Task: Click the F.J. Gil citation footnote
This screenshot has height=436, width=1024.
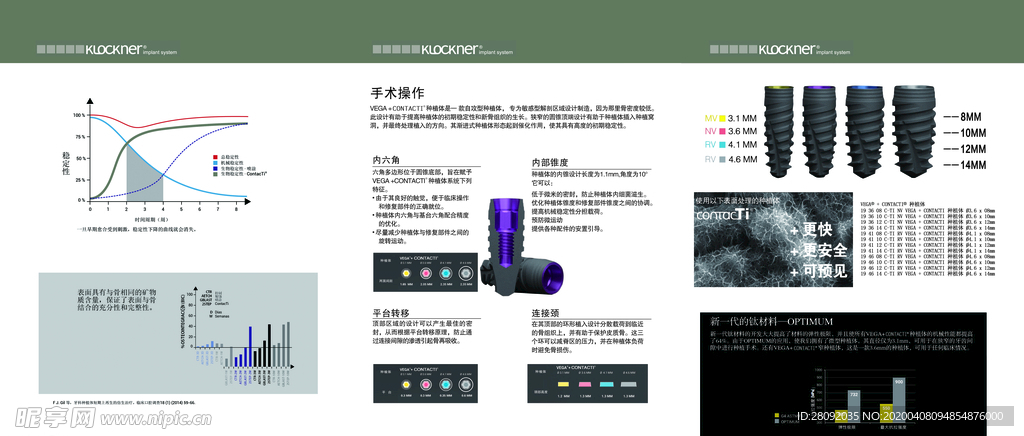Action: pyautogui.click(x=124, y=403)
